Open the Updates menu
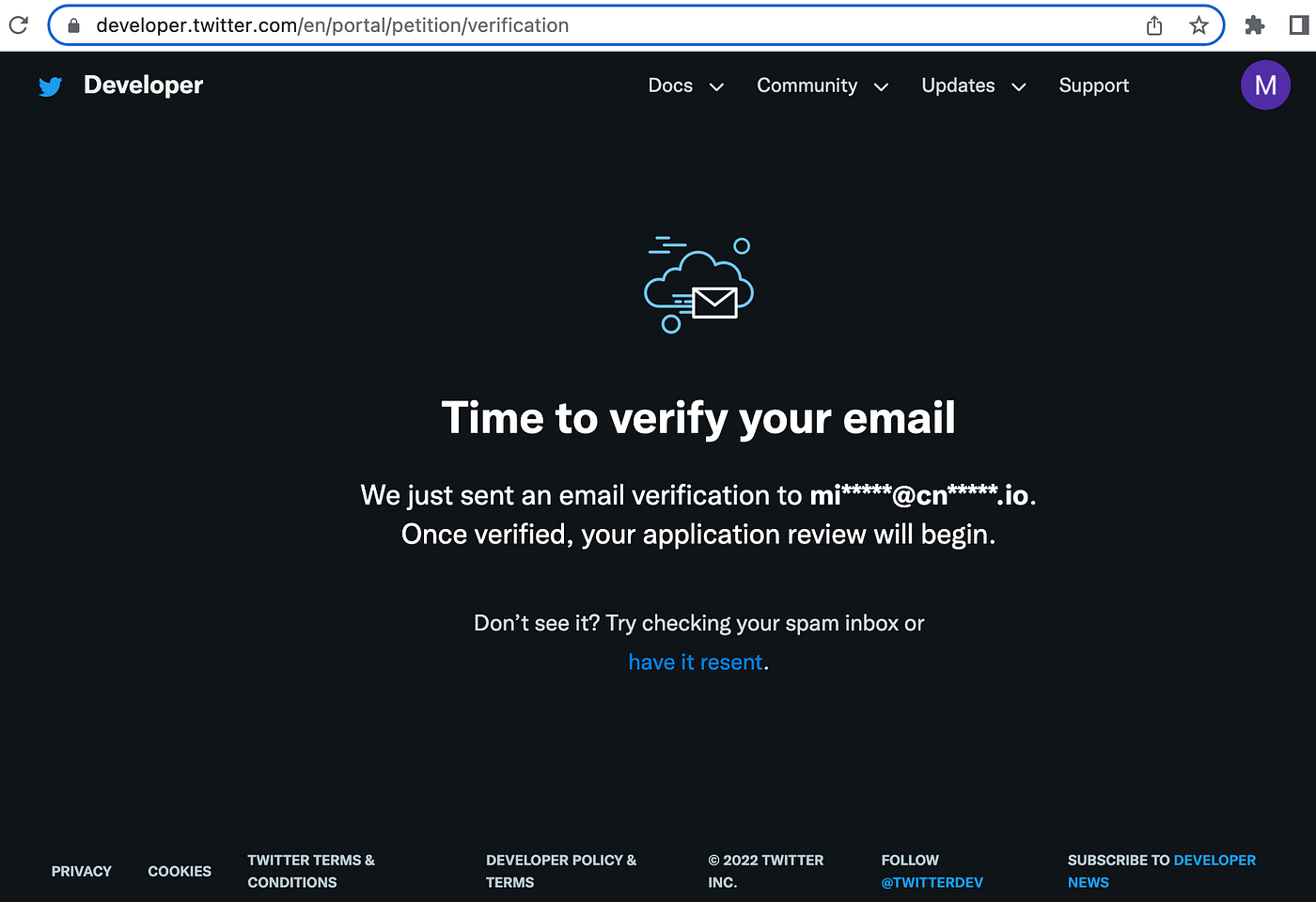Screen dimensions: 1316x902 (958, 86)
